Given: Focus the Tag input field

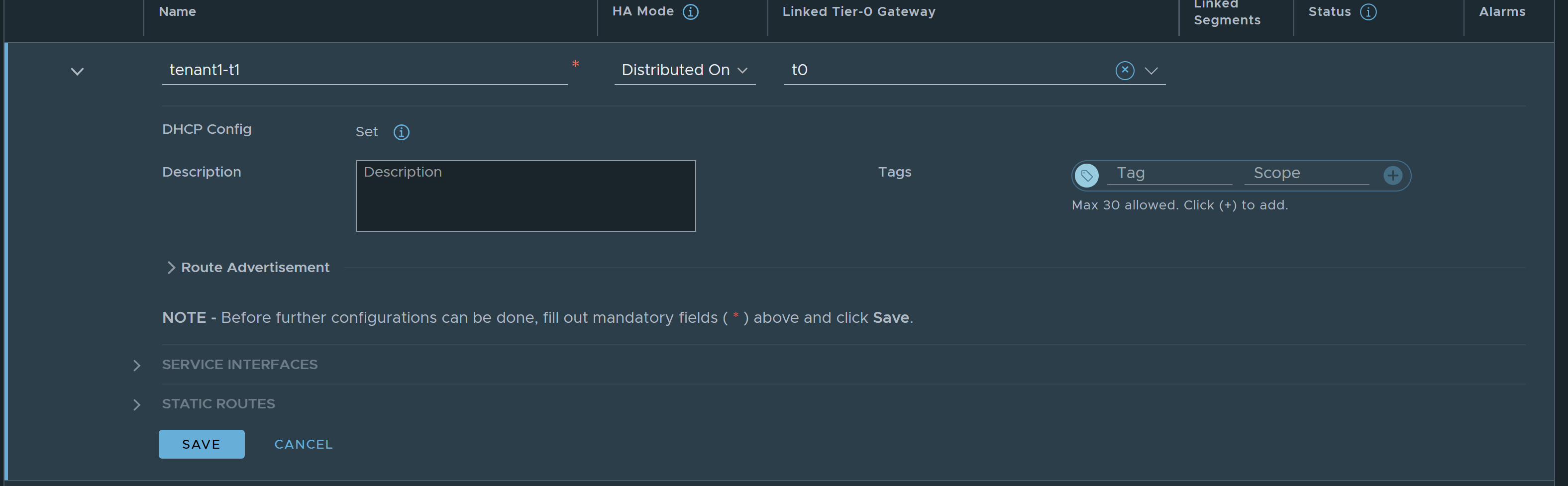Looking at the screenshot, I should pos(1169,174).
